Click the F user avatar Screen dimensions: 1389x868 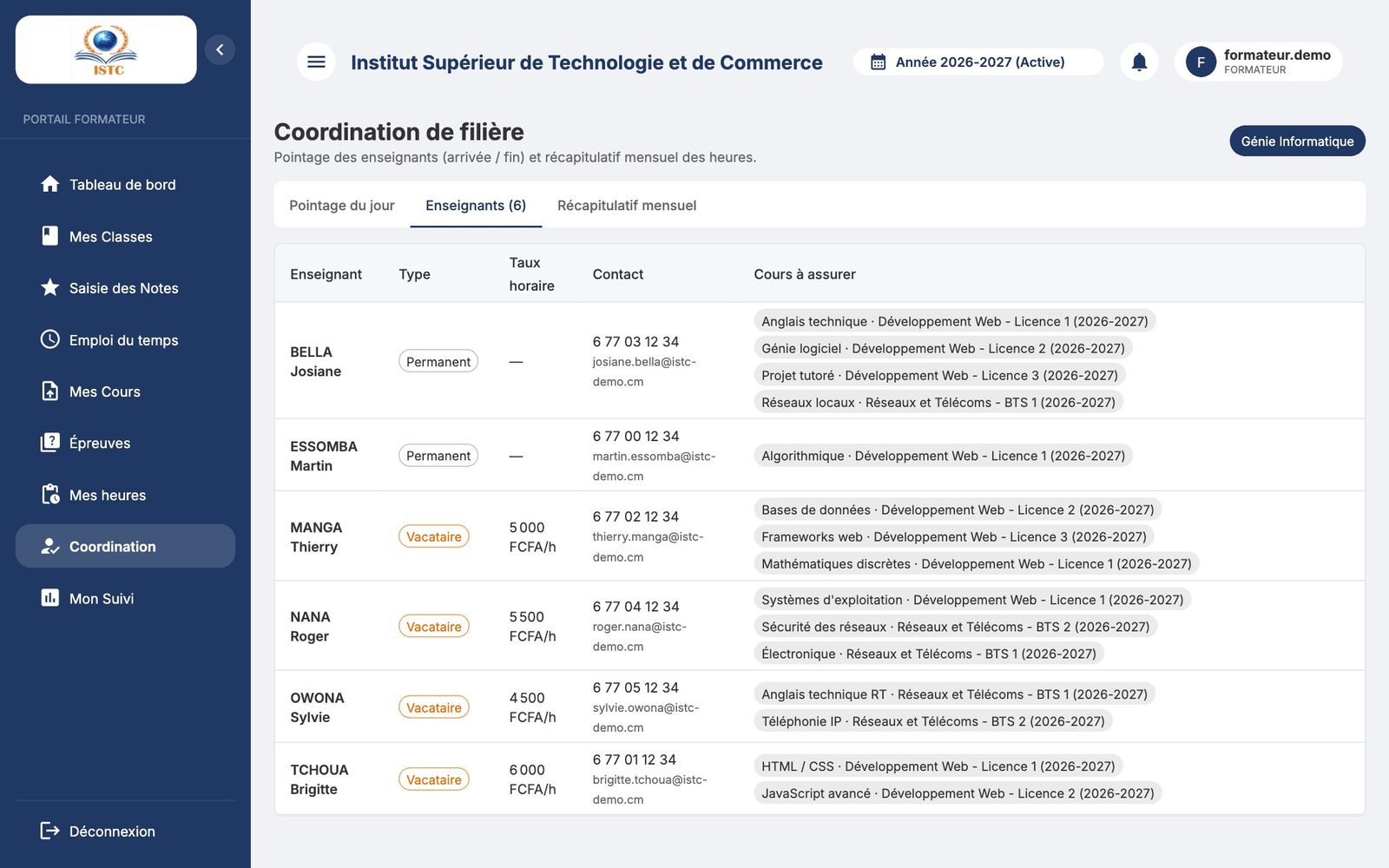[1201, 62]
